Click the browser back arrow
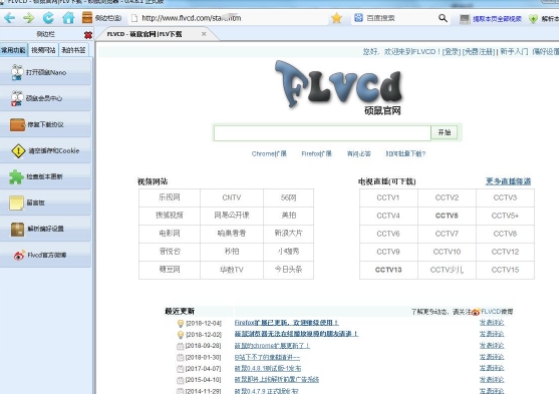The width and height of the screenshot is (559, 394). 10,17
